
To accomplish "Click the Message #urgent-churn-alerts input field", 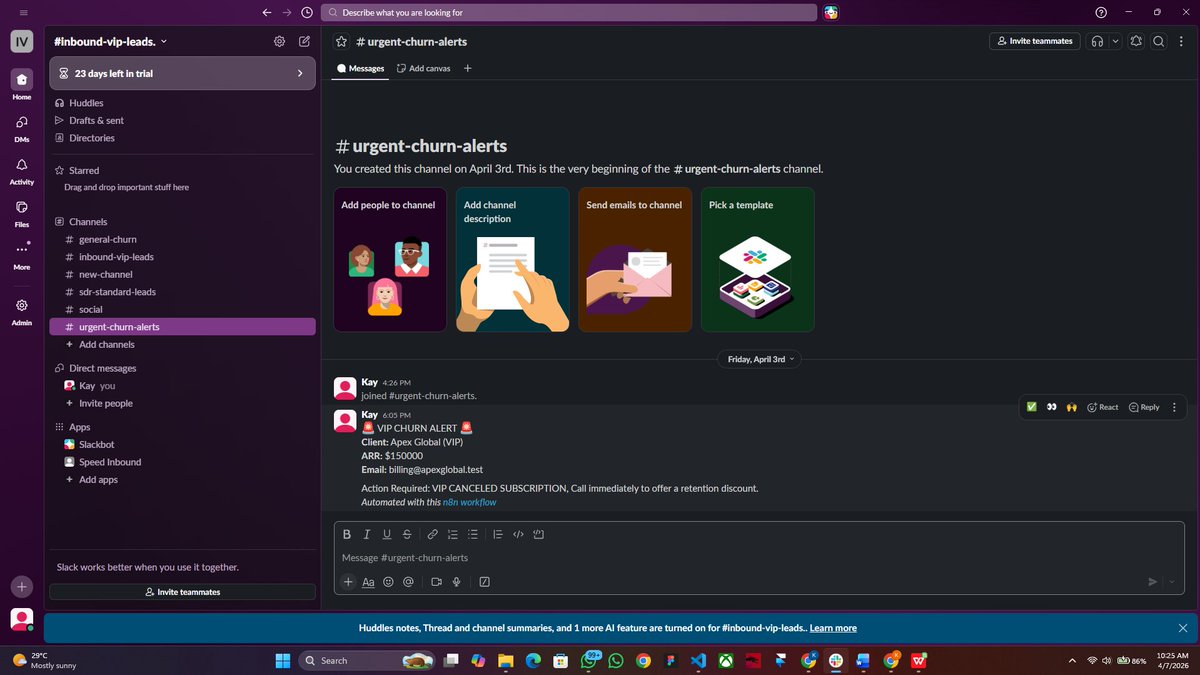I will (x=760, y=558).
